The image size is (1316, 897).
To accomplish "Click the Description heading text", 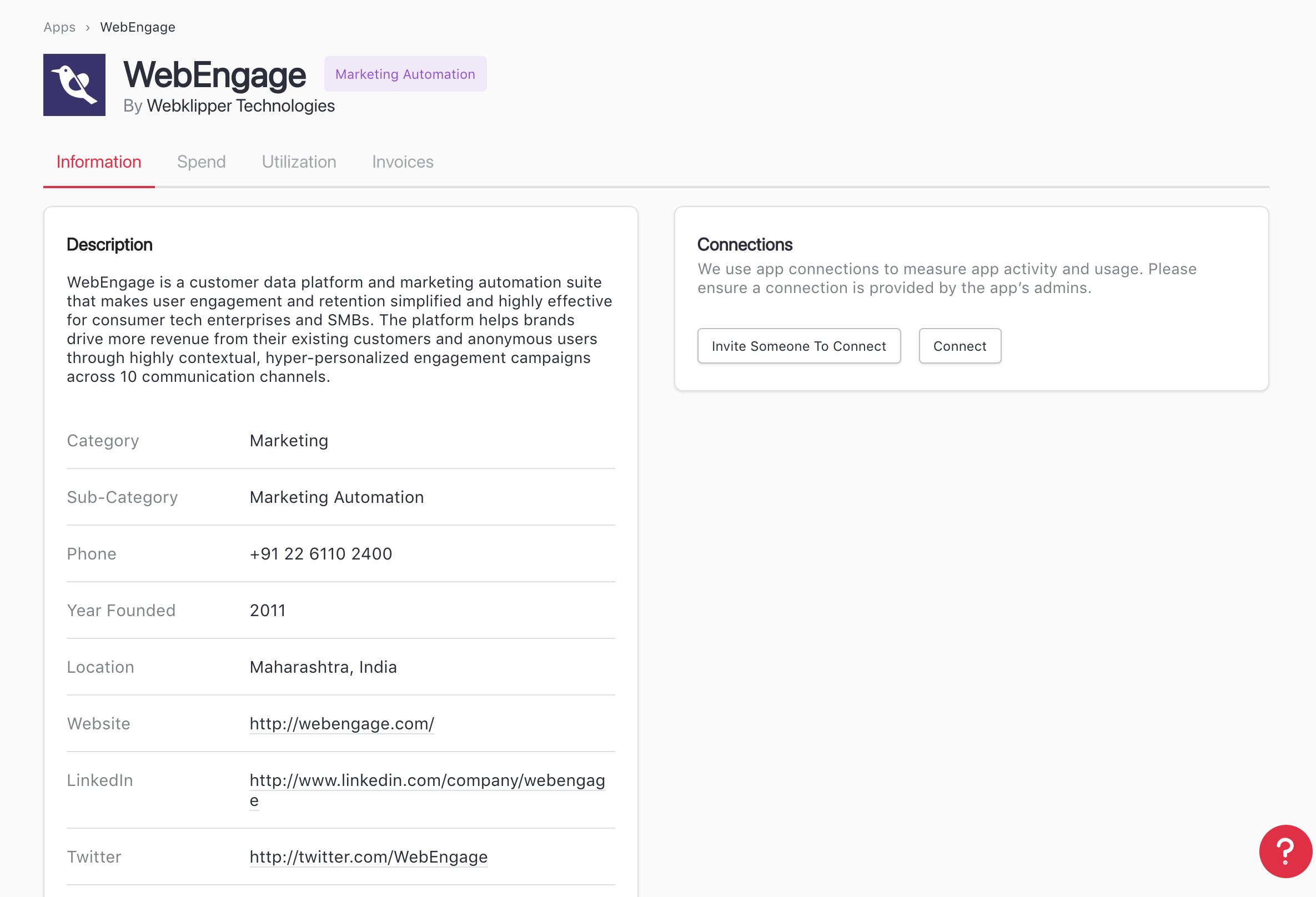I will [x=109, y=244].
